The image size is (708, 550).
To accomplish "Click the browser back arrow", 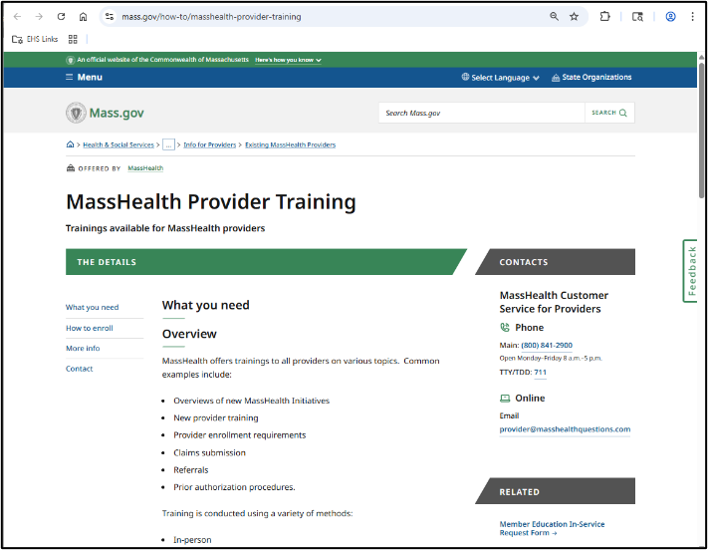I will click(17, 17).
